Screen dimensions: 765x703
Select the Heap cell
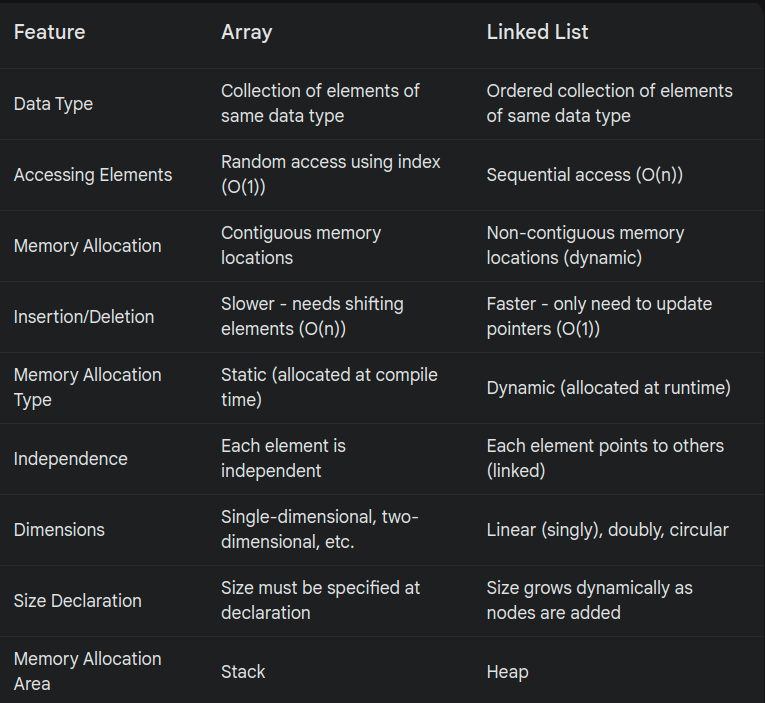point(507,672)
